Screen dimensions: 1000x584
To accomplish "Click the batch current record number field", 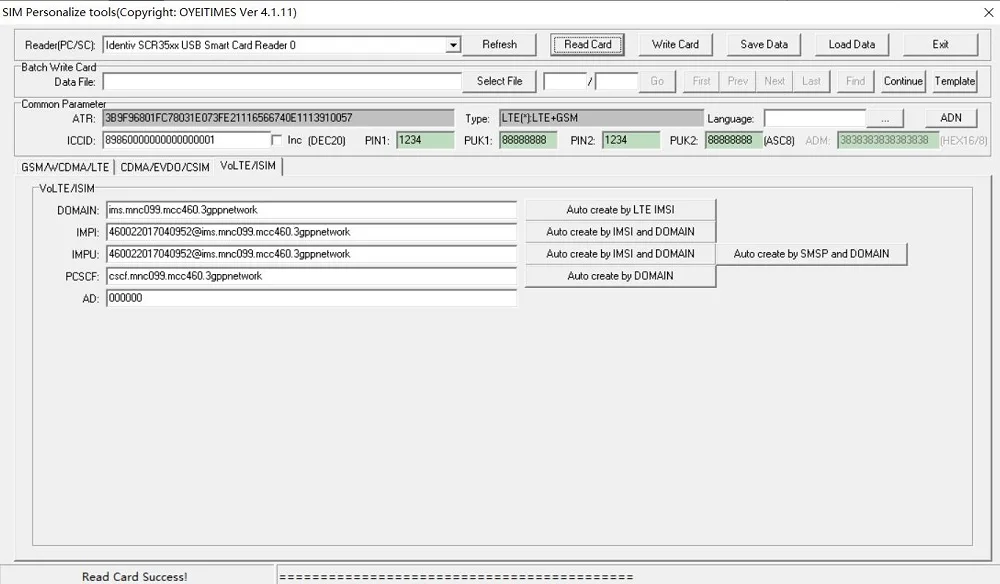I will 565,82.
